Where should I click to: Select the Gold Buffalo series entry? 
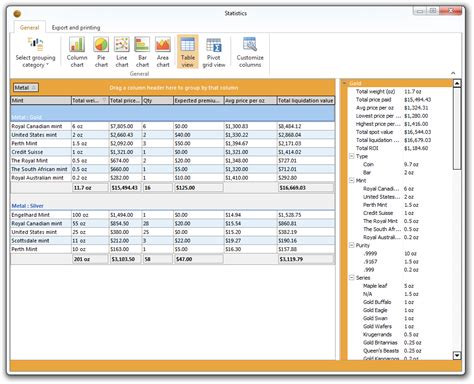(x=400, y=302)
